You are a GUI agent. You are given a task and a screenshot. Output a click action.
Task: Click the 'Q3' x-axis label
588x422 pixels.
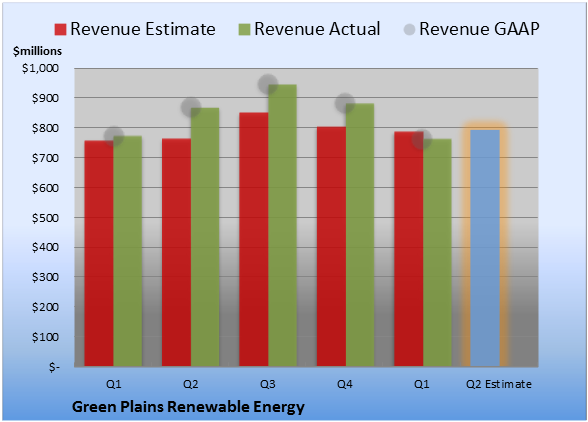pos(268,384)
